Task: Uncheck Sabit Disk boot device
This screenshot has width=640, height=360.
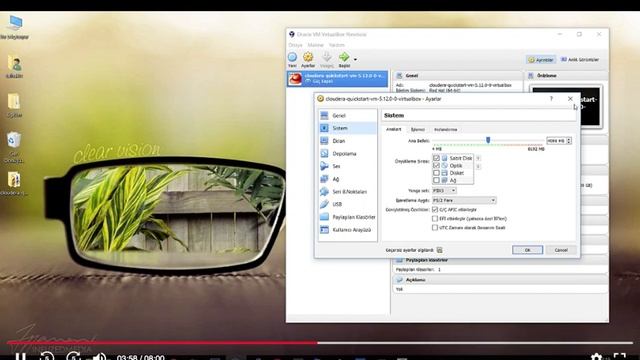Action: point(436,158)
